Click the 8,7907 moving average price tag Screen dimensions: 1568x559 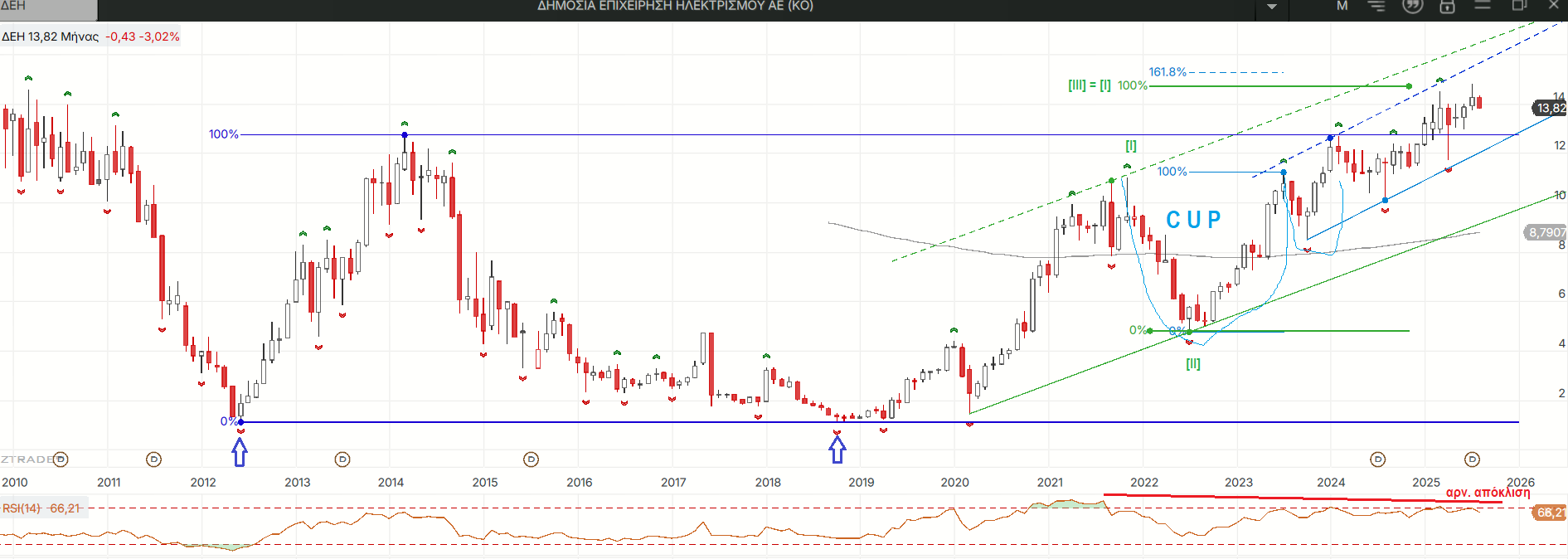tap(1546, 232)
